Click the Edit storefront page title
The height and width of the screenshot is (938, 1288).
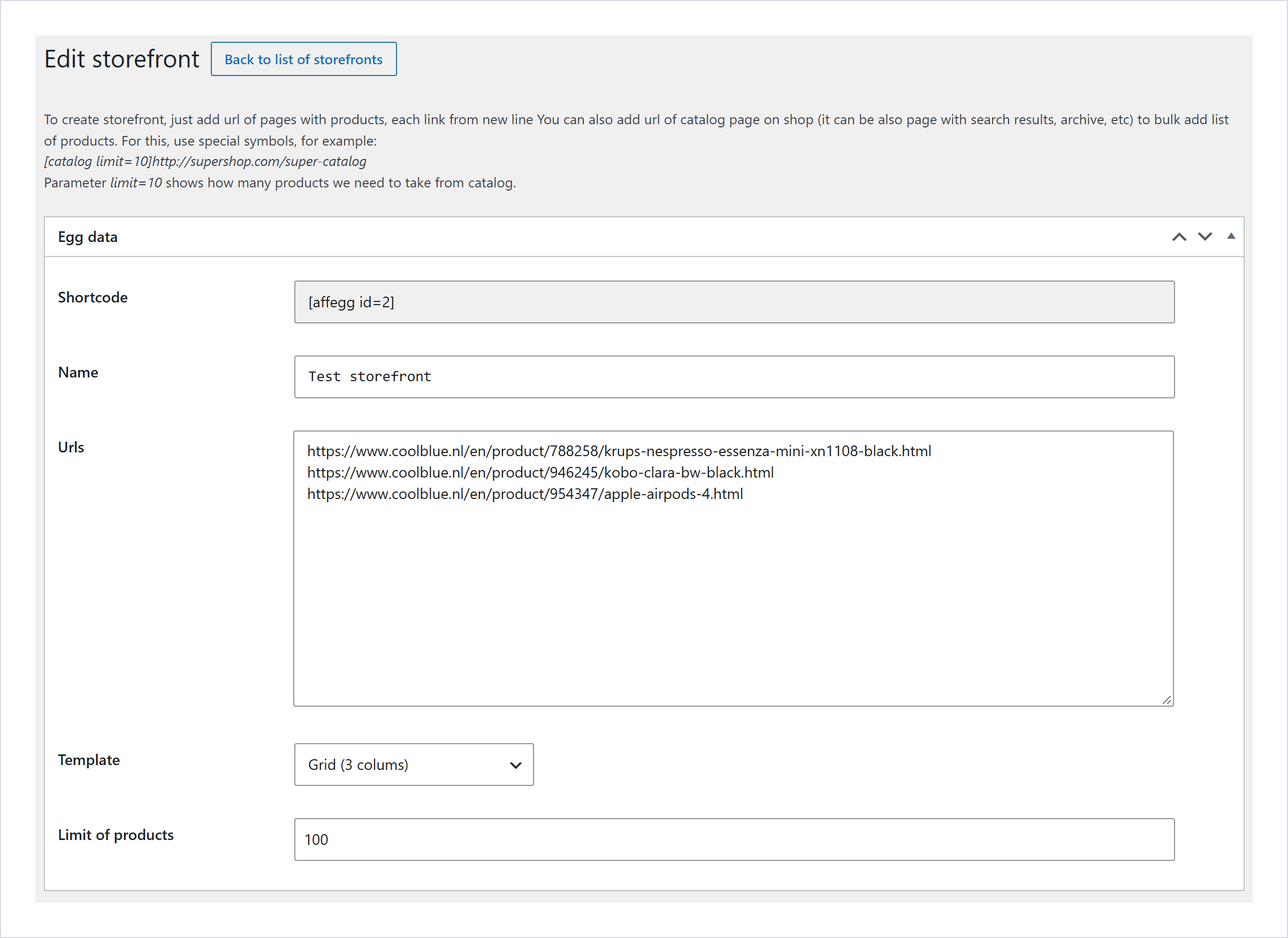(x=121, y=59)
